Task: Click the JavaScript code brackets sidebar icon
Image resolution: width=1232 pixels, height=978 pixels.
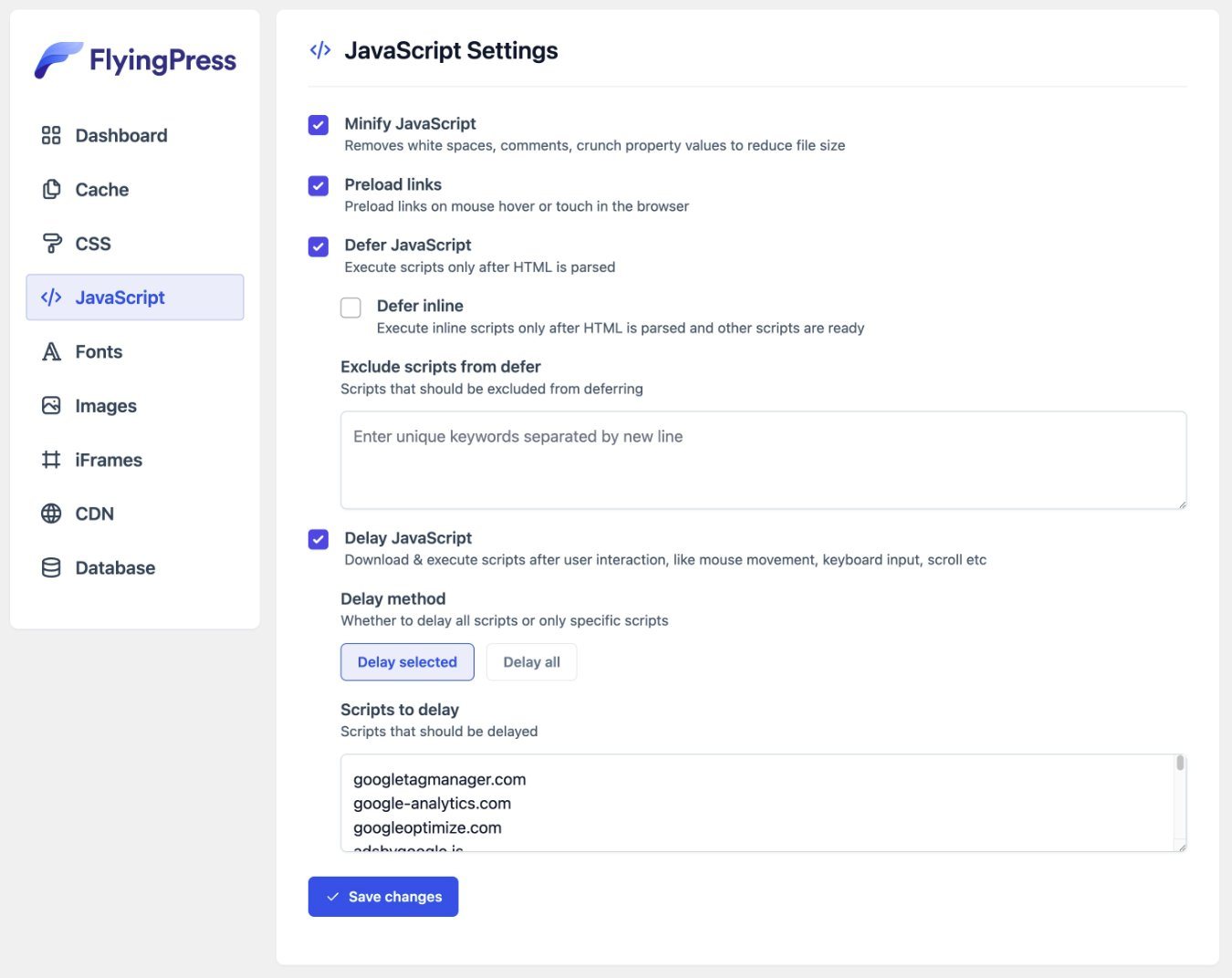Action: click(x=51, y=297)
